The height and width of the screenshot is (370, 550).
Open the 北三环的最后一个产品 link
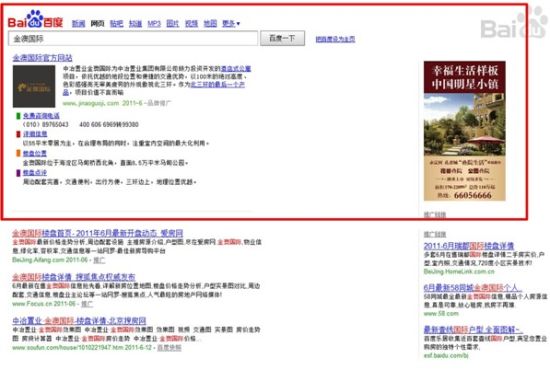click(217, 85)
